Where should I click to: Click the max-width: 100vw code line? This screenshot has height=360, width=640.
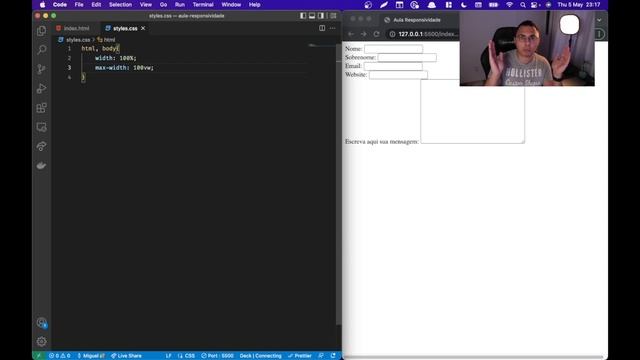click(124, 68)
